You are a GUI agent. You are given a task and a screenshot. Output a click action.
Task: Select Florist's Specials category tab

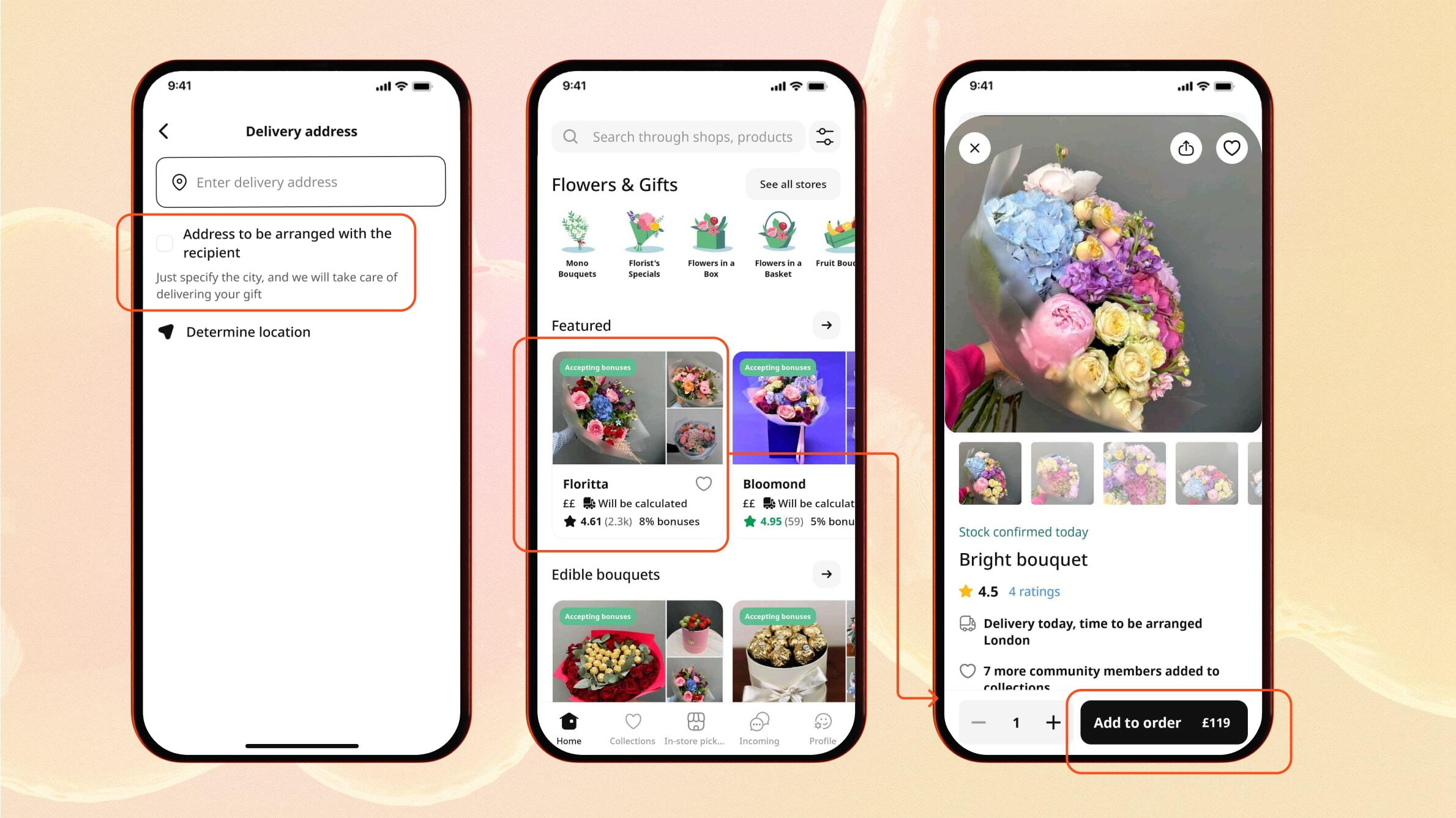(643, 243)
